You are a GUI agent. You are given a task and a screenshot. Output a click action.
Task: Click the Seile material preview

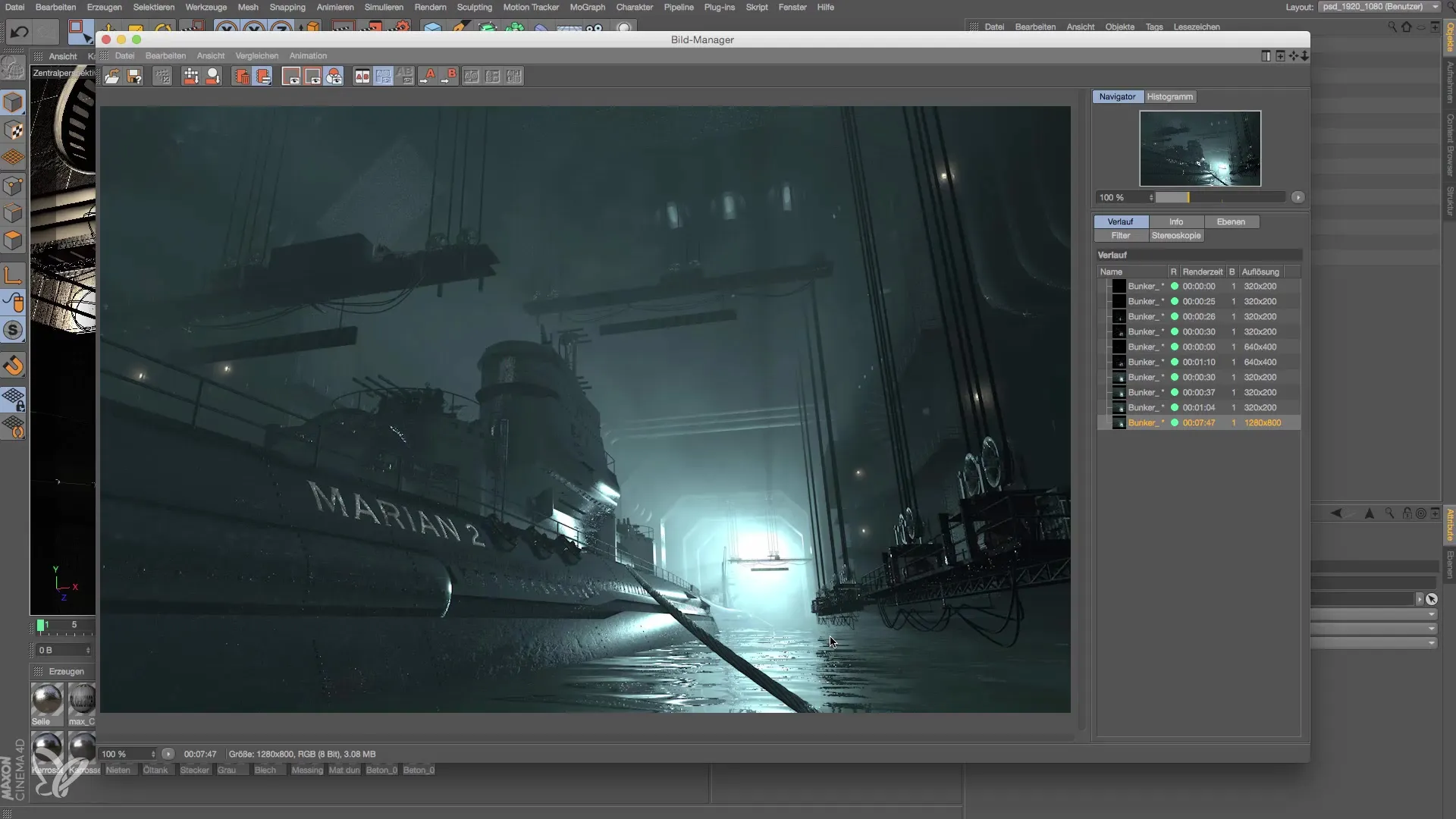(x=47, y=699)
